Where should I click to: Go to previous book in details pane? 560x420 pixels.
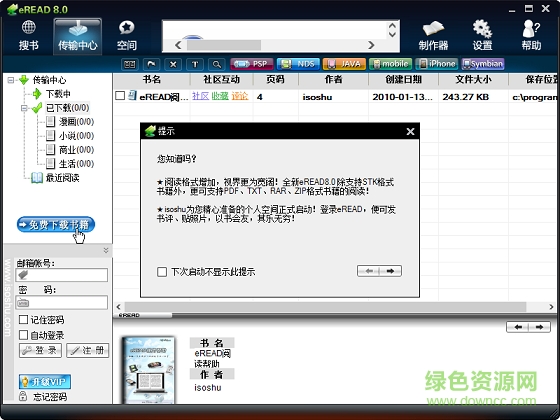[518, 327]
